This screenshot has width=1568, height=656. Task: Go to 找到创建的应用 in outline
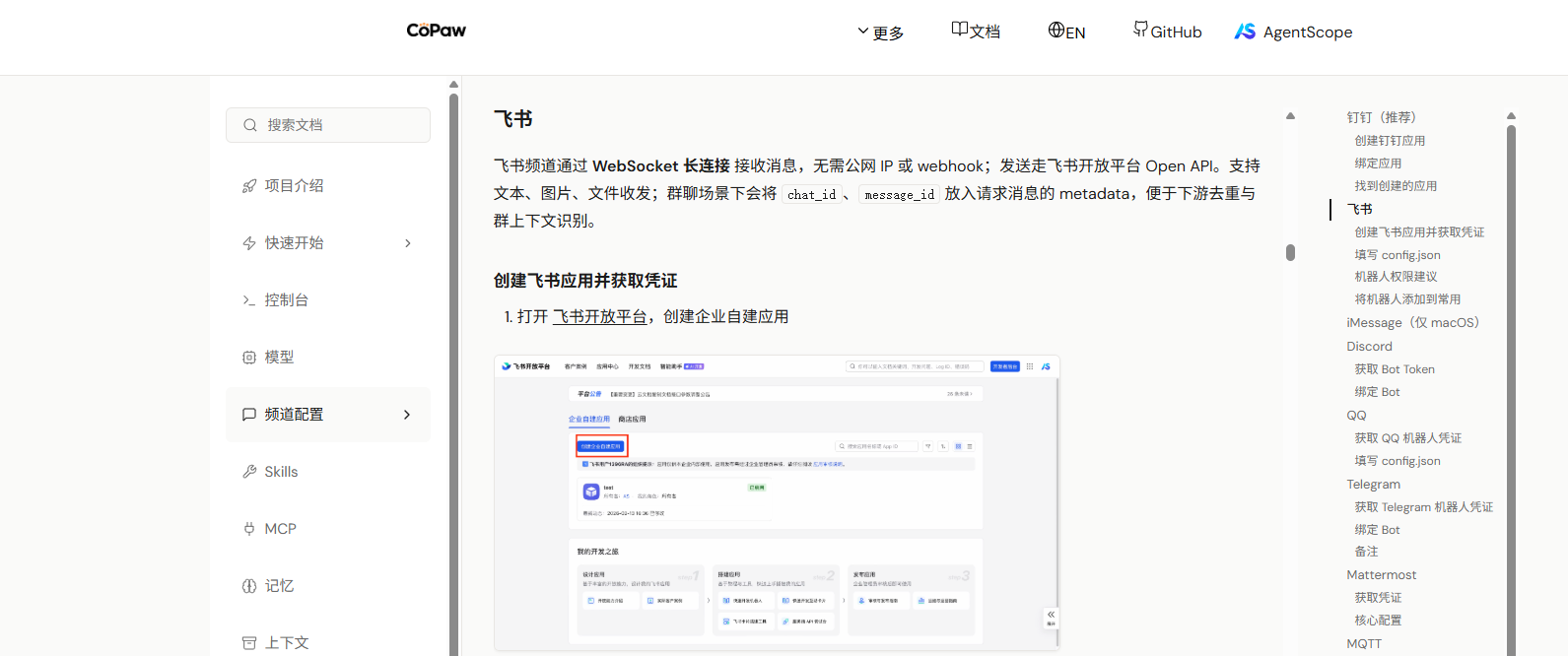1396,186
